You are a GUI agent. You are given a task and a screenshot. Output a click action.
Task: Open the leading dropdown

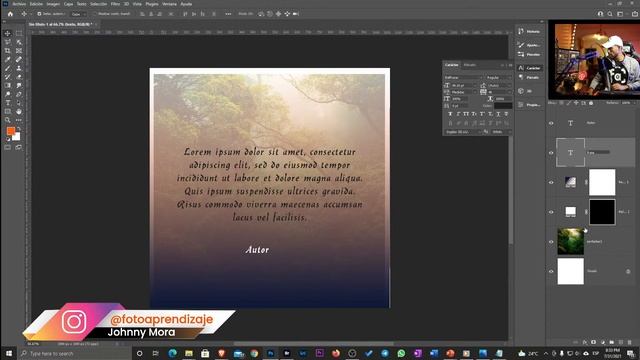[x=500, y=85]
